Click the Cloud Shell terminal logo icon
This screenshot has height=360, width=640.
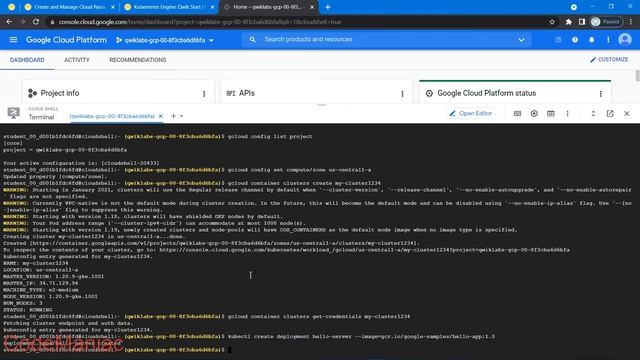point(13,113)
